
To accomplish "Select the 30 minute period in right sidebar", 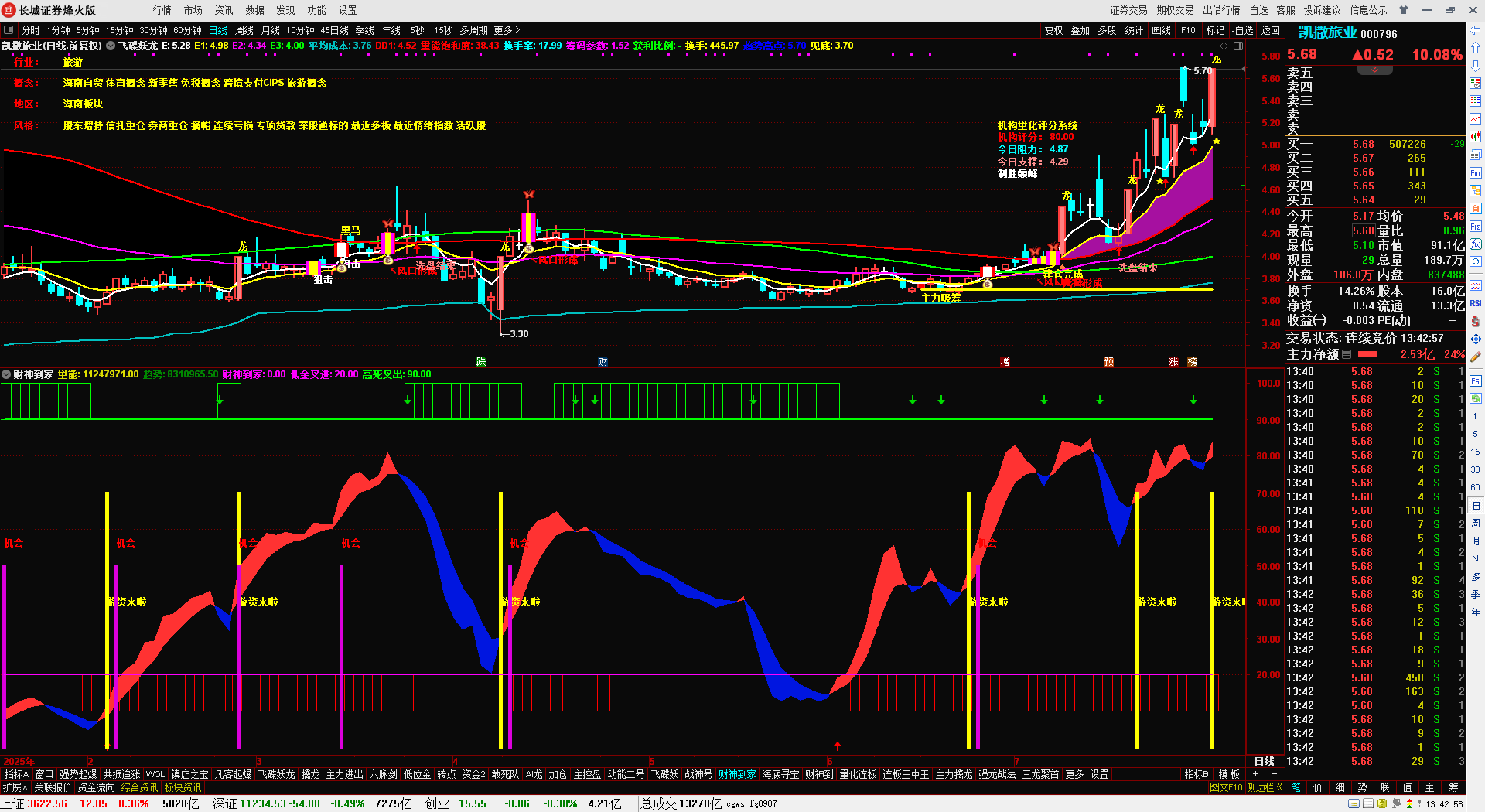I will (1476, 469).
